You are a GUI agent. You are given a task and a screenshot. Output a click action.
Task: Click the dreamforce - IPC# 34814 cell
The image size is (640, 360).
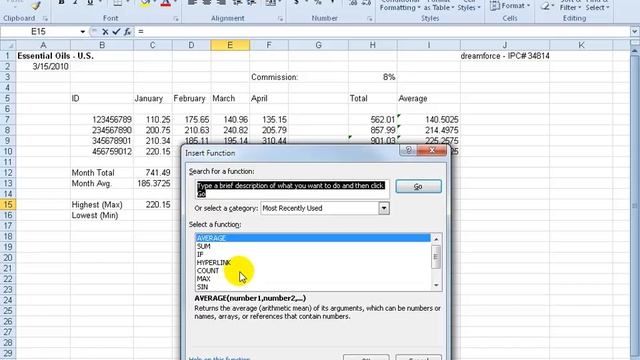coord(505,56)
